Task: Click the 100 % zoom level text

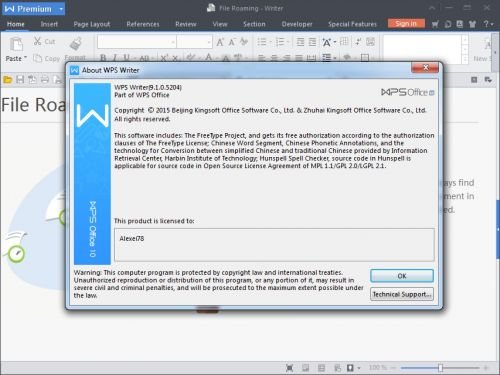Action: 377,368
